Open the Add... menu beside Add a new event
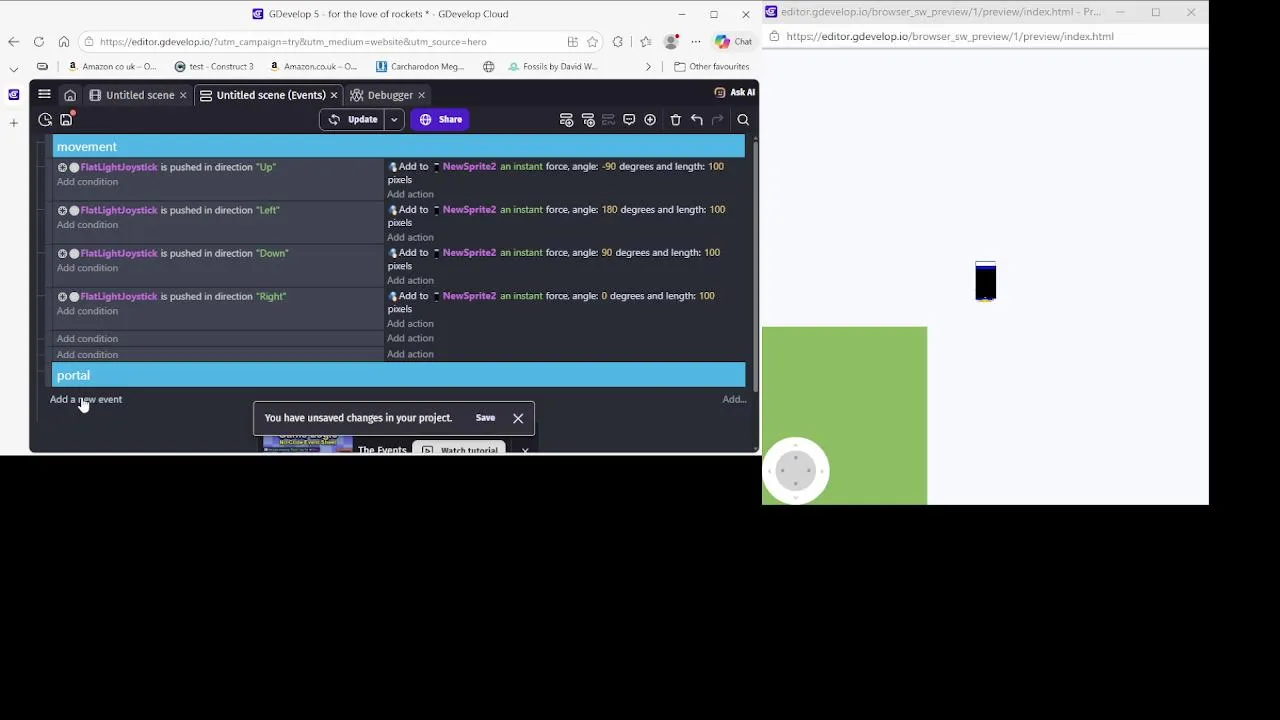The width and height of the screenshot is (1280, 720). pos(734,400)
